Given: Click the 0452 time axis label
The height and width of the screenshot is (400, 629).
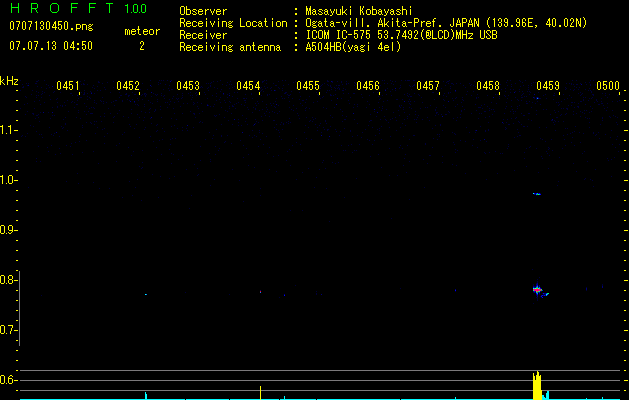Looking at the screenshot, I should pyautogui.click(x=128, y=86).
